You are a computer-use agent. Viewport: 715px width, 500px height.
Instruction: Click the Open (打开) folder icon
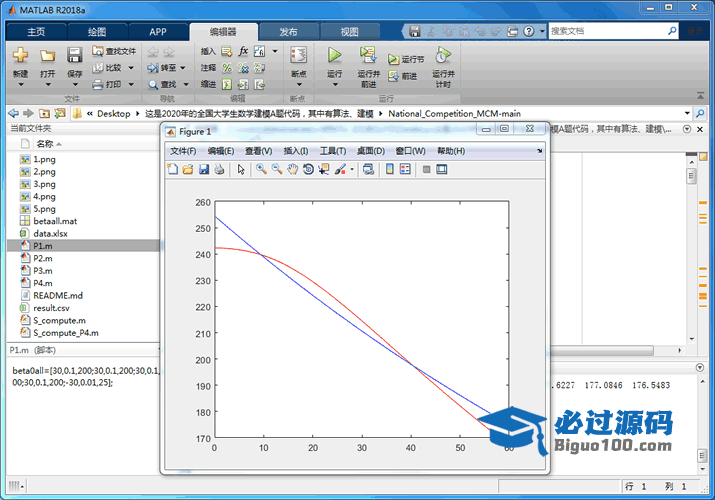[47, 56]
